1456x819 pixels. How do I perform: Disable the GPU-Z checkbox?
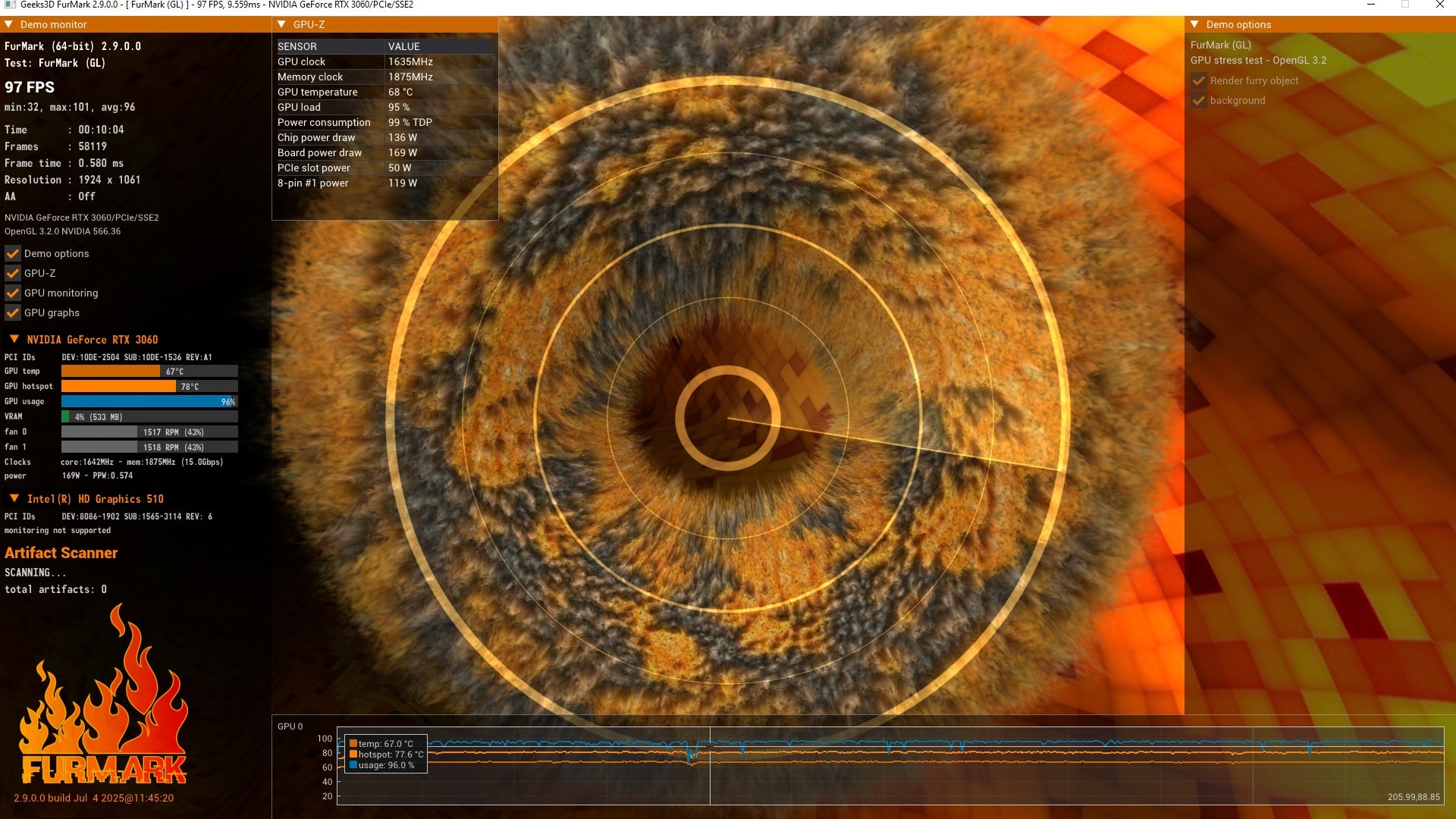point(13,273)
